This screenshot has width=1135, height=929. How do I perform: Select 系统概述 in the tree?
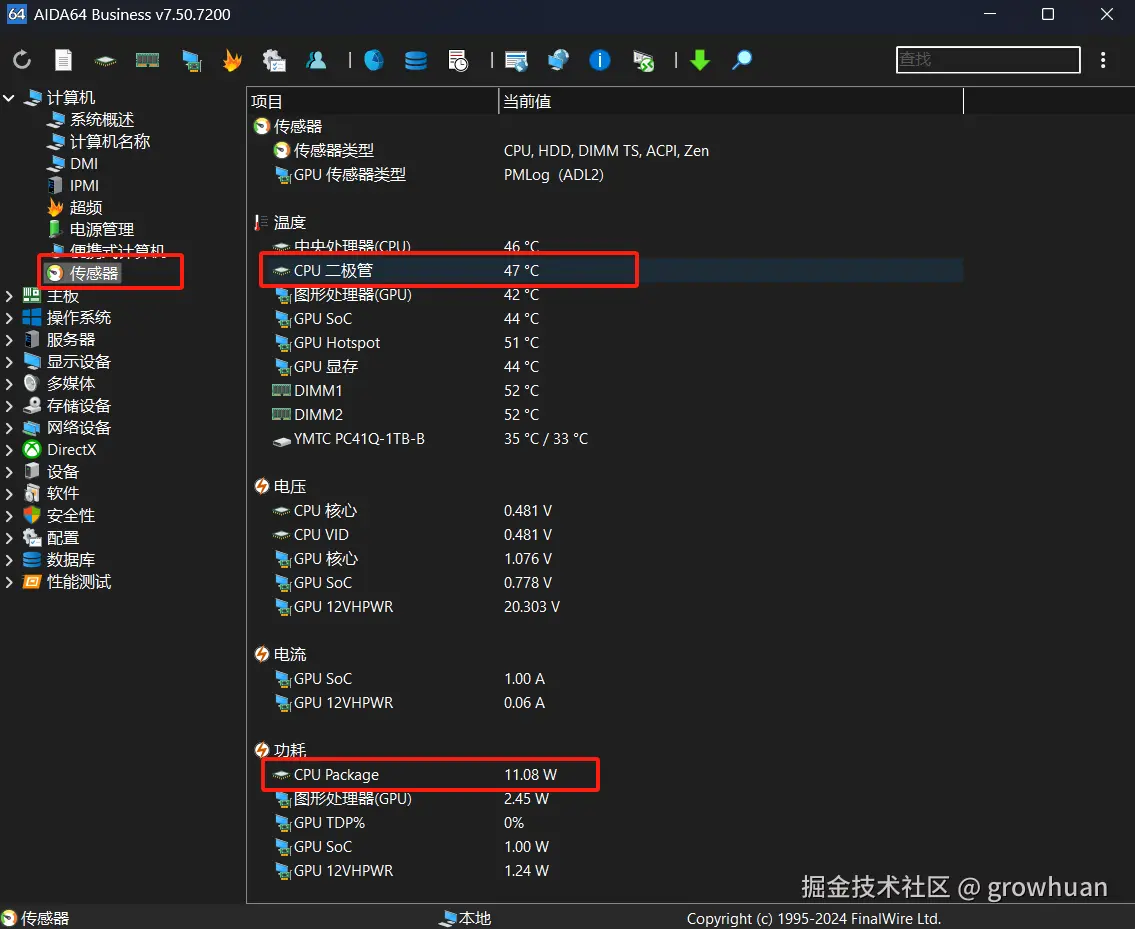(x=101, y=119)
